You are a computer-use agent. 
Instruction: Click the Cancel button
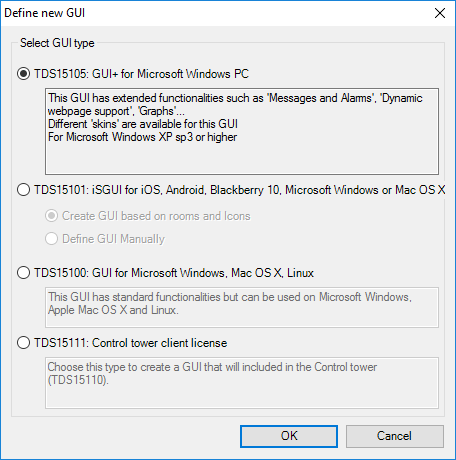tap(395, 436)
